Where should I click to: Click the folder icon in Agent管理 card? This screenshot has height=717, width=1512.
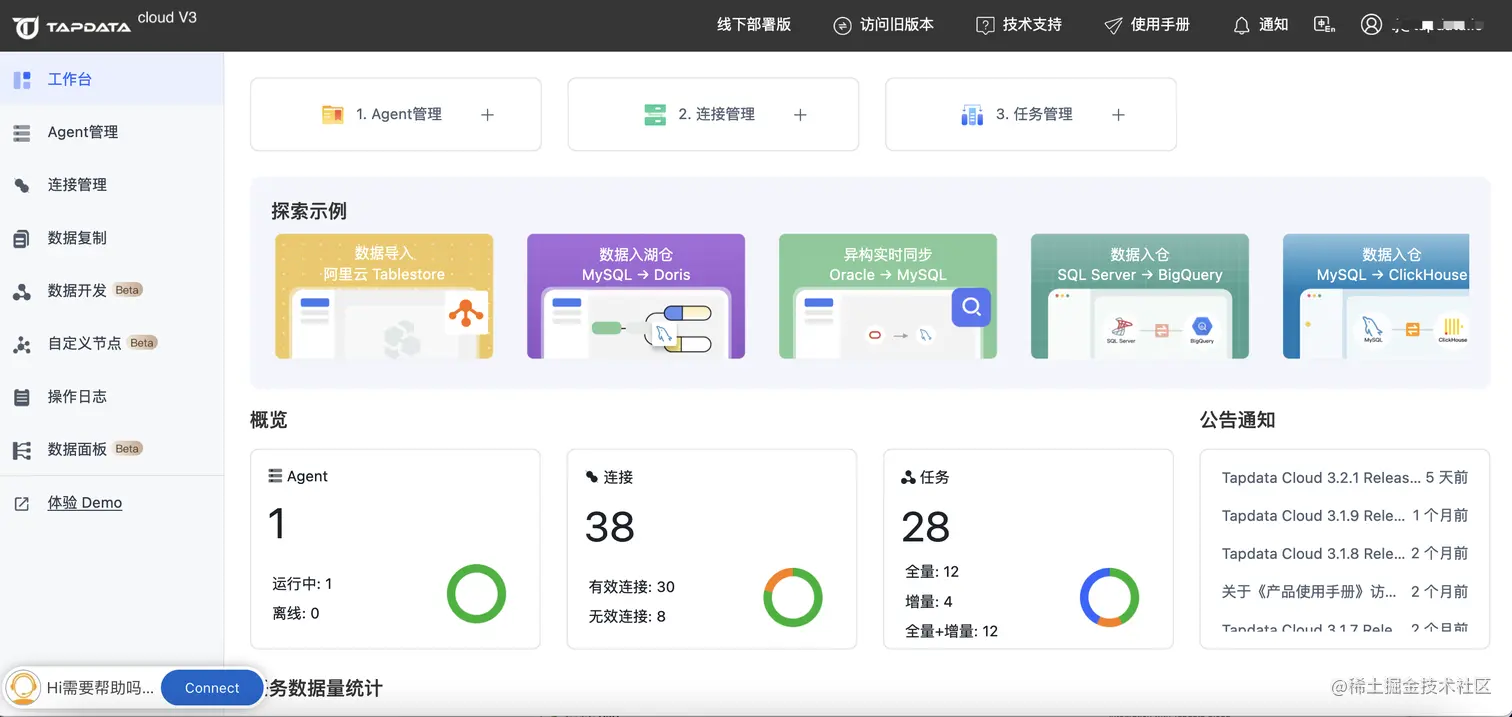[x=333, y=115]
